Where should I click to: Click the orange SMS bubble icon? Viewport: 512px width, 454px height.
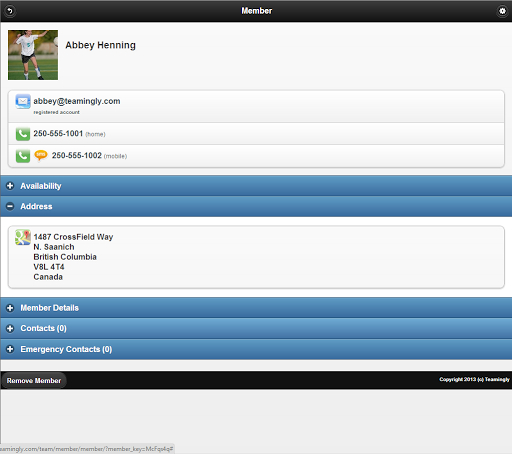[41, 155]
